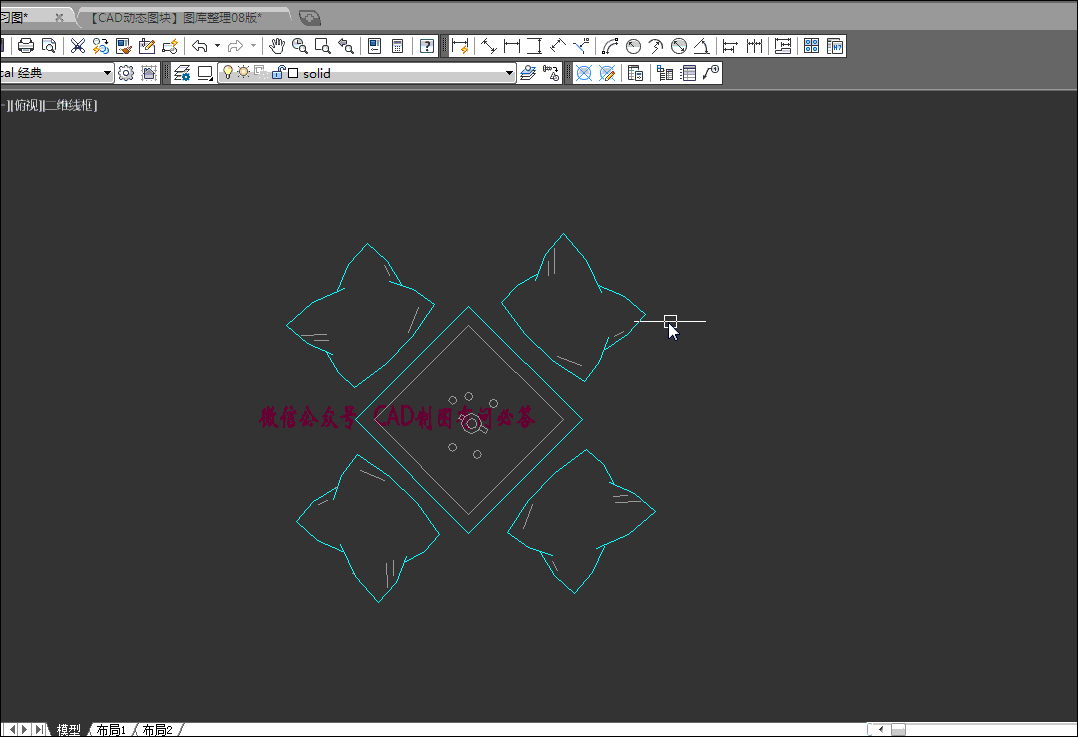Select Baseline dimension tool
This screenshot has height=737, width=1078.
[730, 46]
